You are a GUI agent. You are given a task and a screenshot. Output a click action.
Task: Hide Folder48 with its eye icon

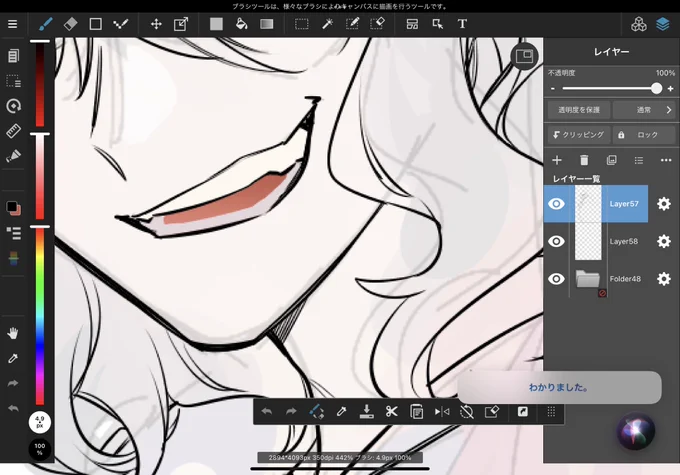click(x=556, y=278)
